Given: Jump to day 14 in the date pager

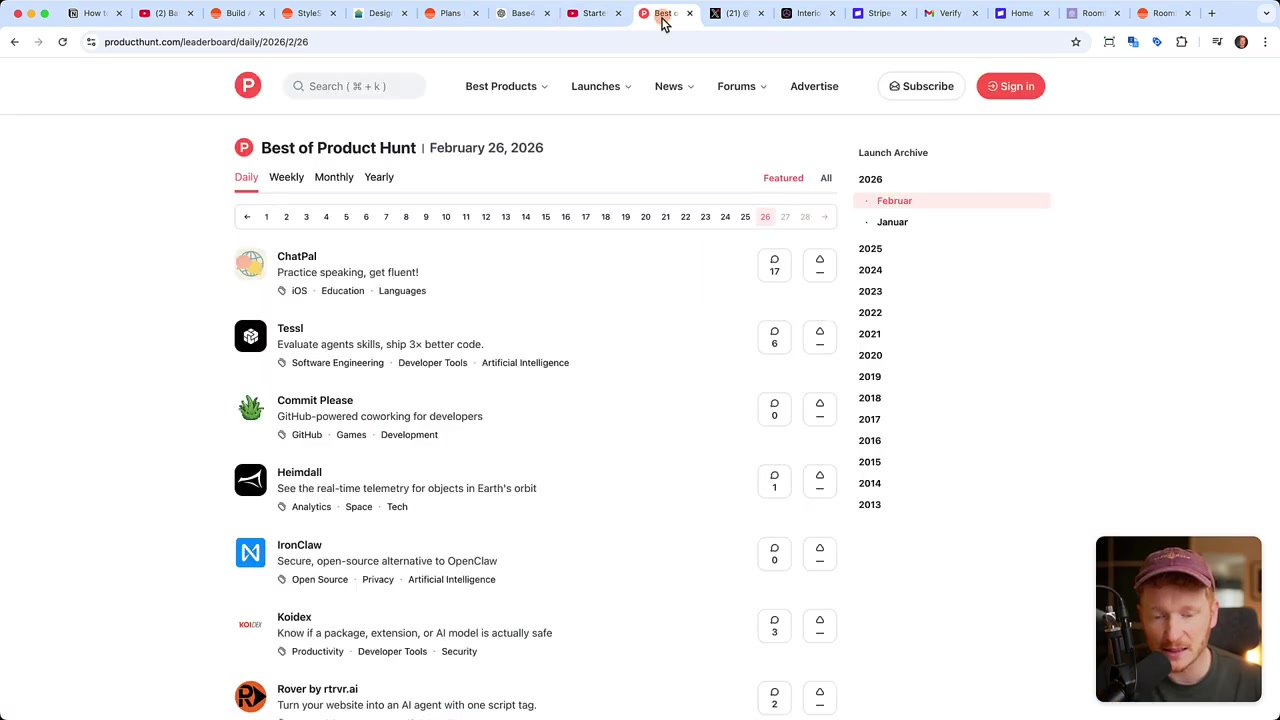Looking at the screenshot, I should [525, 217].
